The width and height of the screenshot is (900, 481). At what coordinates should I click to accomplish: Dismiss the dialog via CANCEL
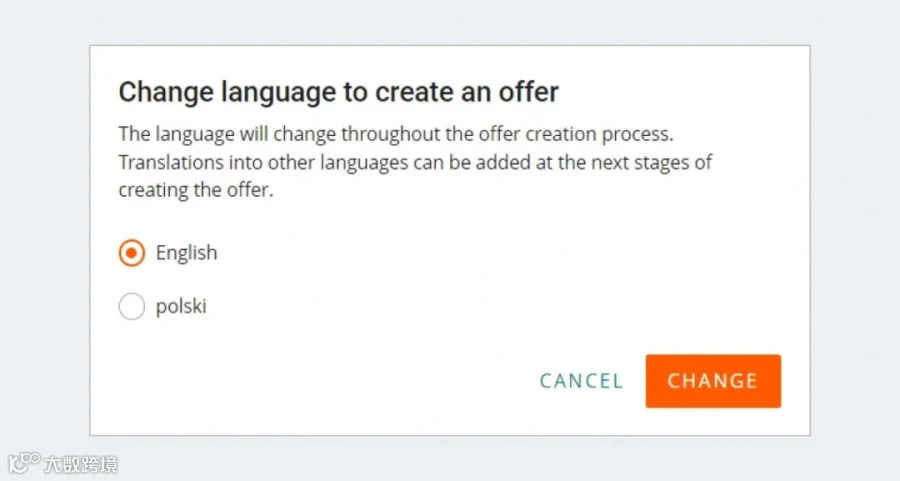point(581,381)
